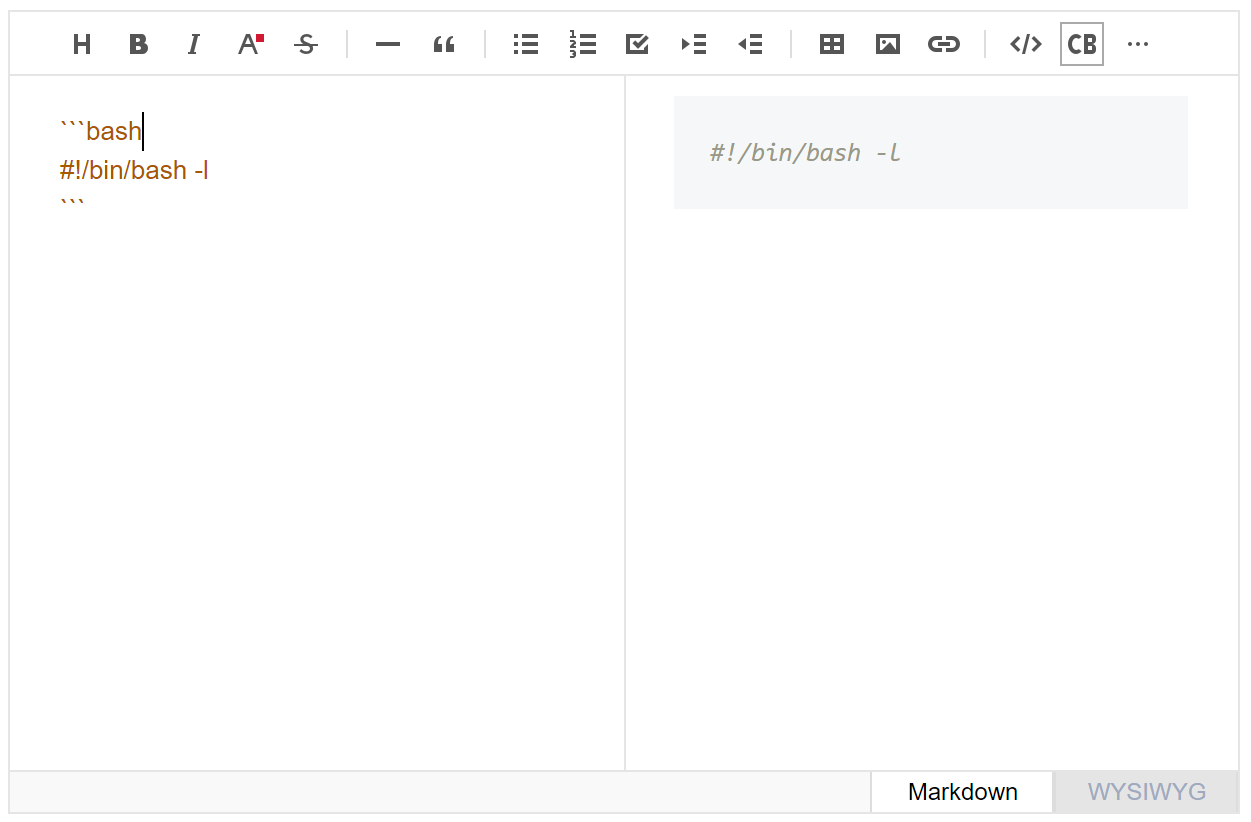Viewport: 1251px width, 822px height.
Task: Indent the current line
Action: [694, 44]
